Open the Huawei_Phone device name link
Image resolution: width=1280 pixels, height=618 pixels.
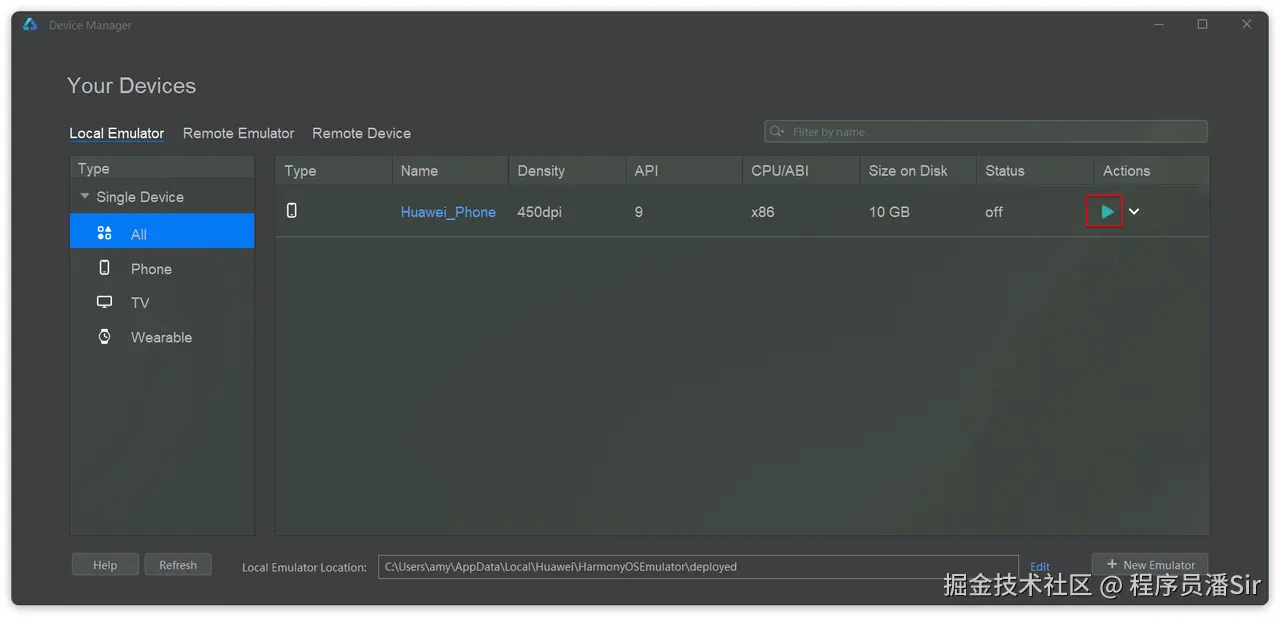click(448, 212)
